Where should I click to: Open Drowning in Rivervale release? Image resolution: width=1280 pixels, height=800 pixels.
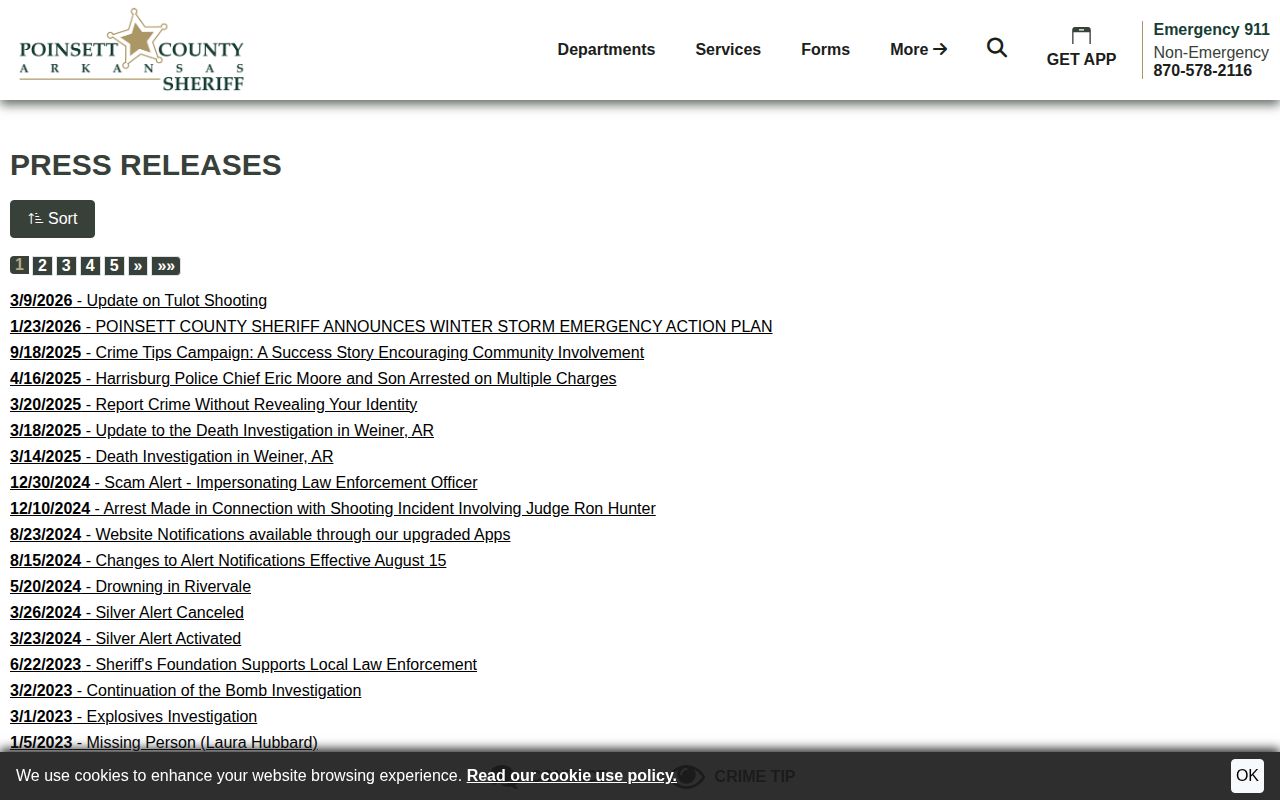pyautogui.click(x=130, y=586)
